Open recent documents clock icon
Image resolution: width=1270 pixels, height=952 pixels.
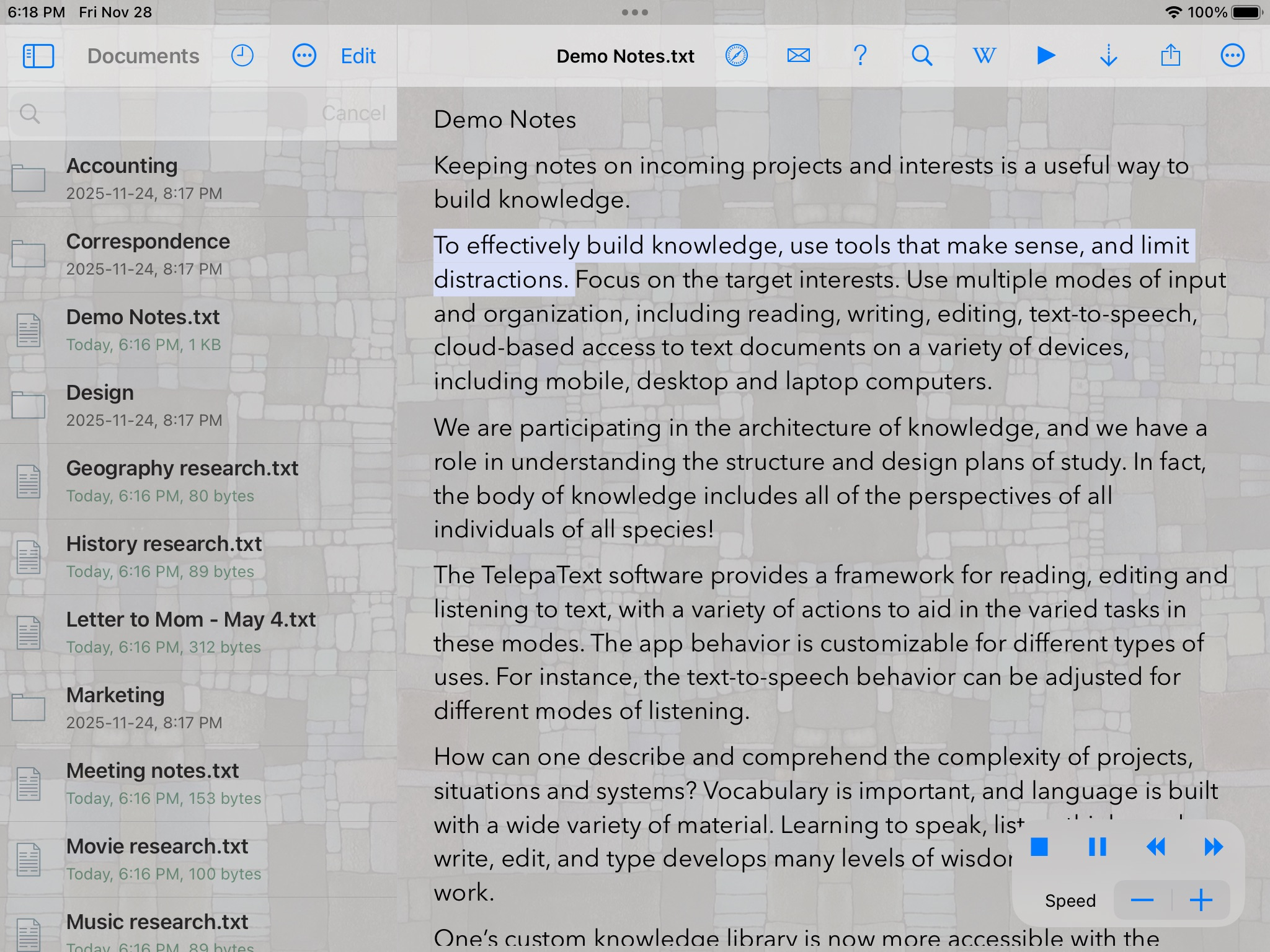(242, 56)
